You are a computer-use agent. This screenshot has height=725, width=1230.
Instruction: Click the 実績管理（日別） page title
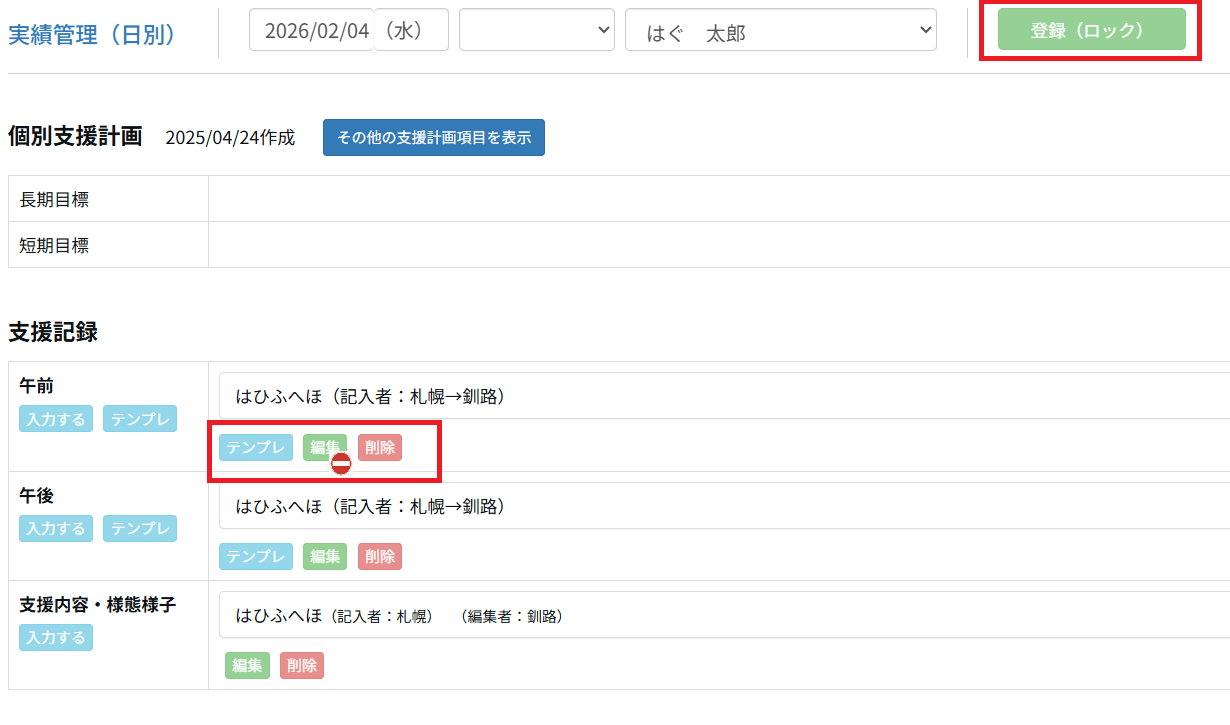point(92,34)
